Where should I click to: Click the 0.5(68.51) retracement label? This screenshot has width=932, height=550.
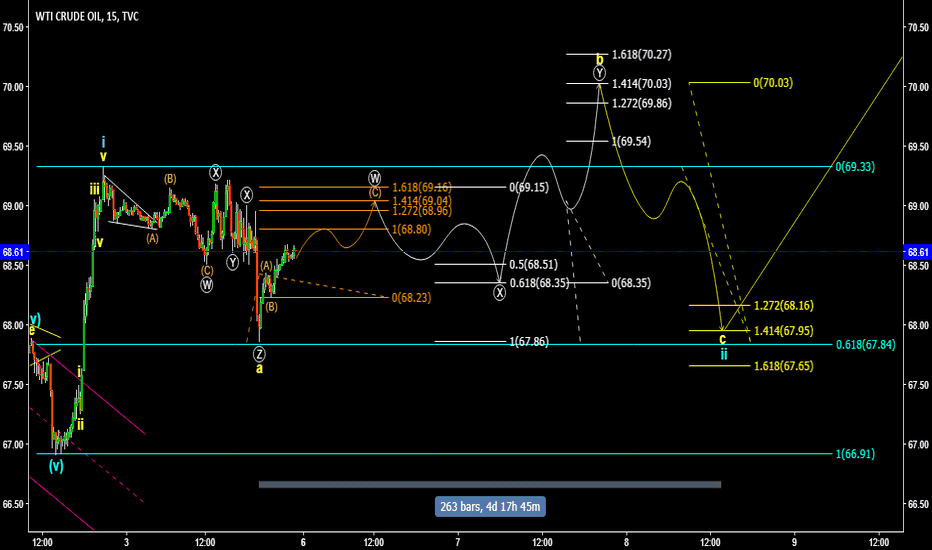pos(533,265)
